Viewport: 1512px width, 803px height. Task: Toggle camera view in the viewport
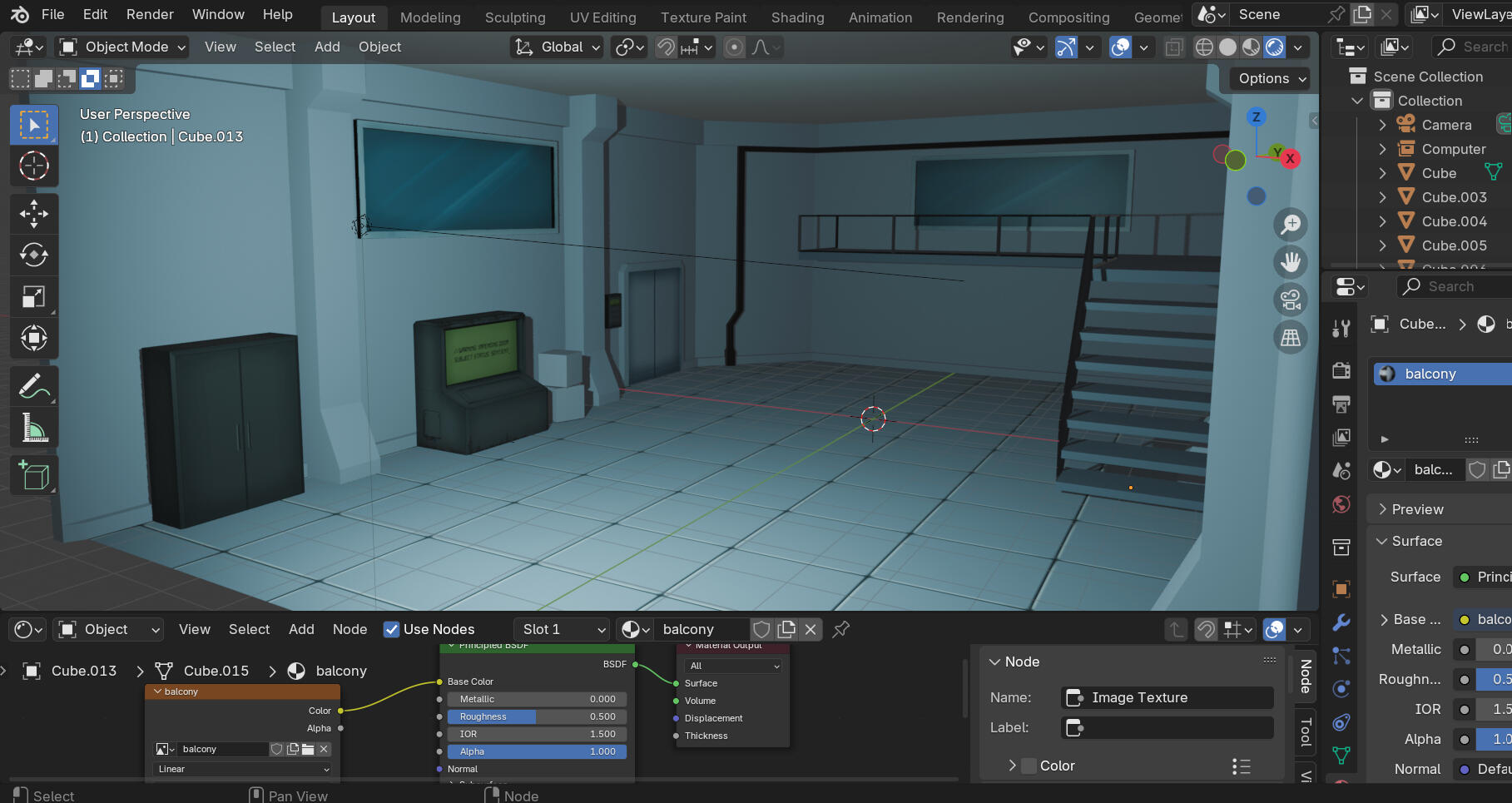pyautogui.click(x=1291, y=300)
